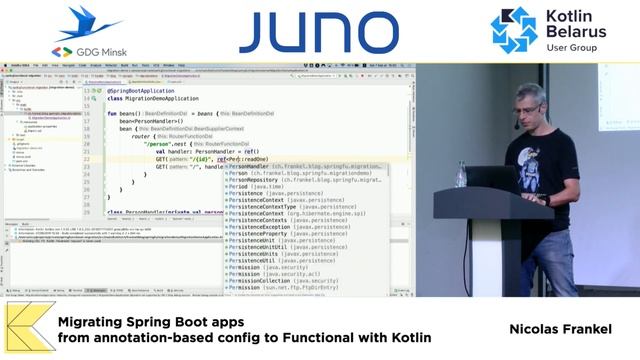Click Spring bean gutter icon on line 13
The image size is (640, 360).
pos(93,91)
